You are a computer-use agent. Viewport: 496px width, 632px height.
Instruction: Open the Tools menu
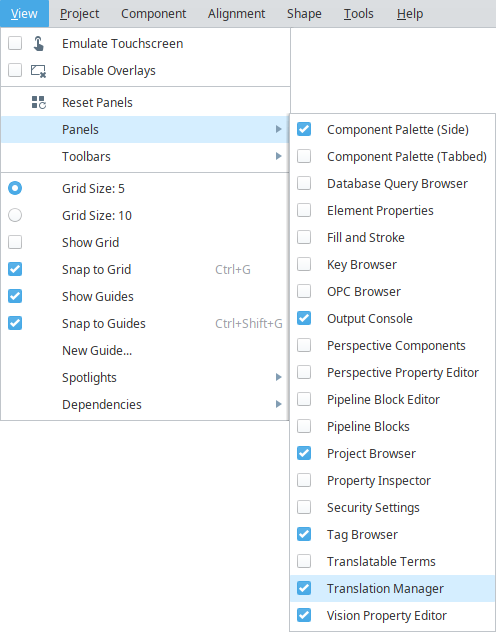358,14
